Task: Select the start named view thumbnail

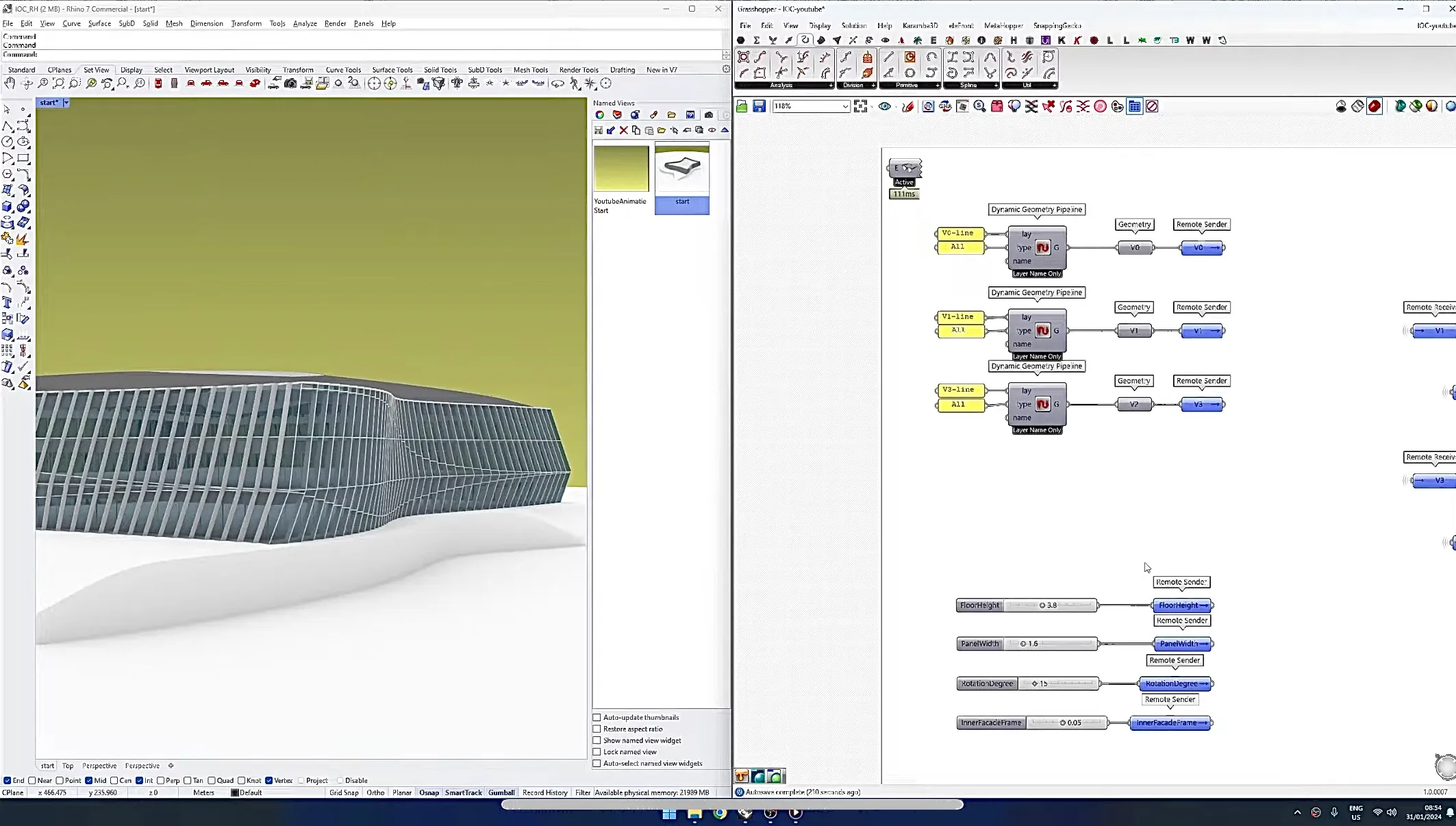Action: (682, 168)
